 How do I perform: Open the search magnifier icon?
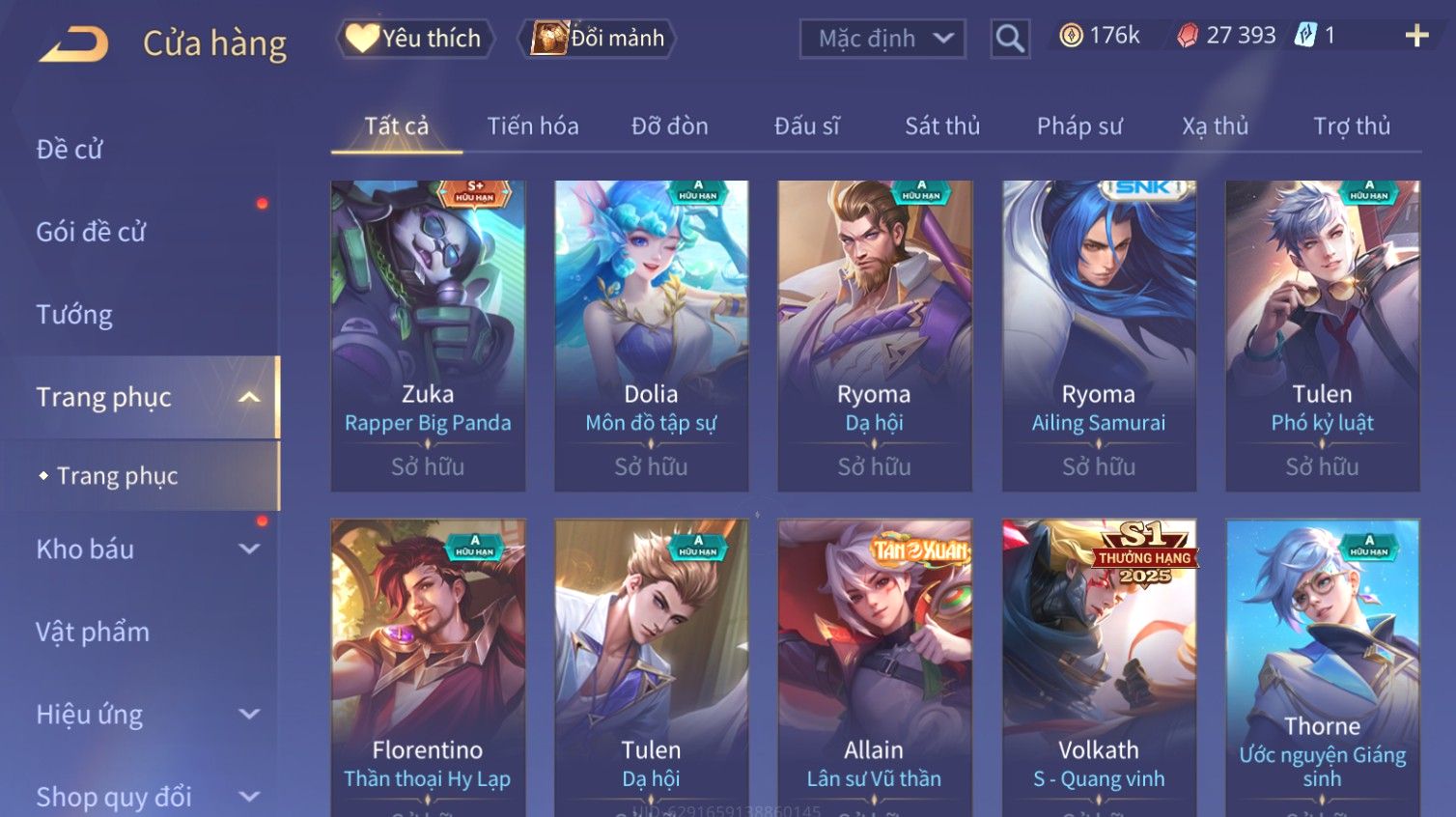[1010, 39]
